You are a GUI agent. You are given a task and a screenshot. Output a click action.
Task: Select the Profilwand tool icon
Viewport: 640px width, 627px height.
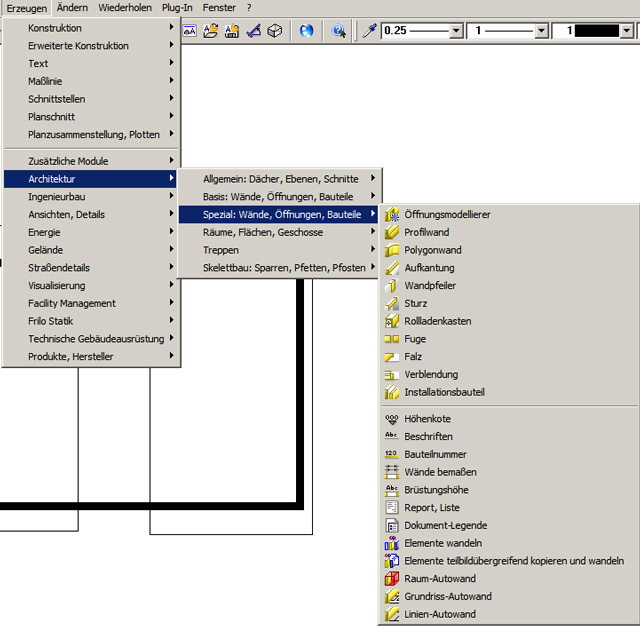pos(392,232)
